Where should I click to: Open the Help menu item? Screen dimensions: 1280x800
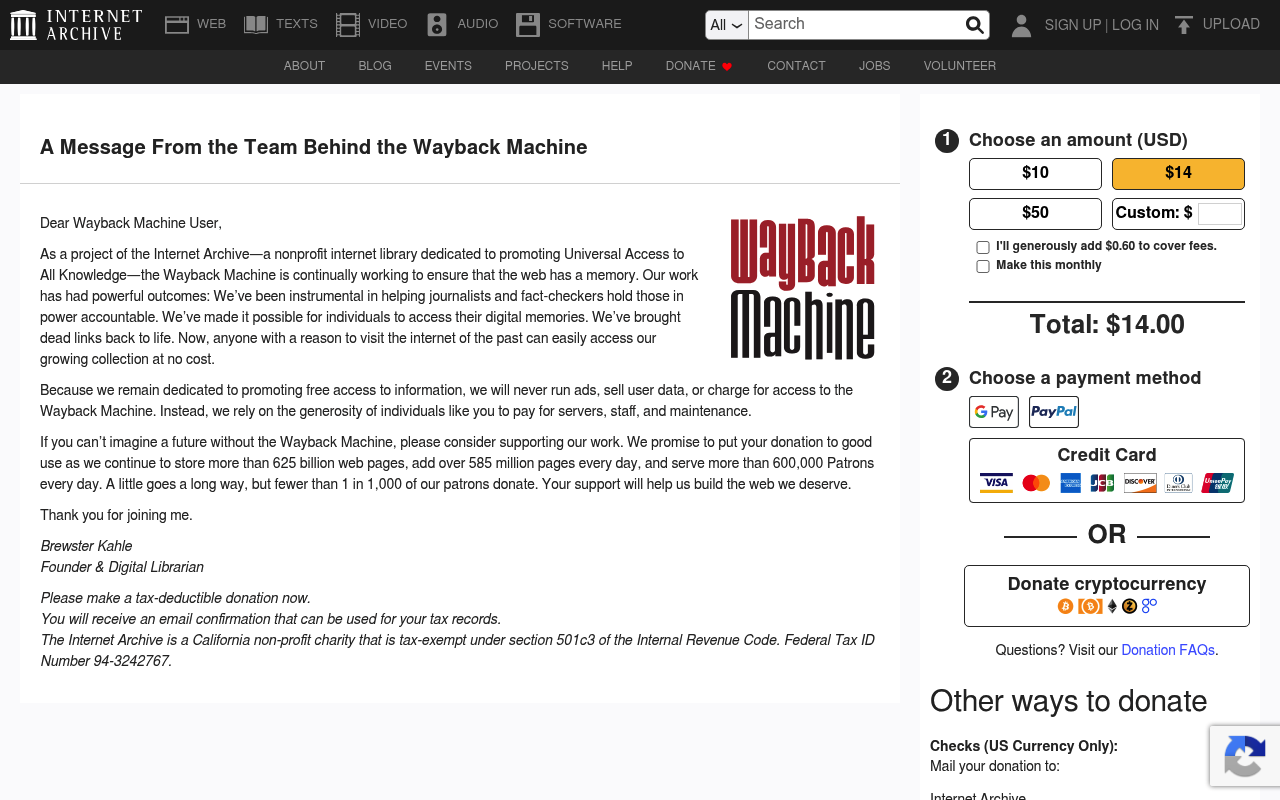click(x=617, y=66)
